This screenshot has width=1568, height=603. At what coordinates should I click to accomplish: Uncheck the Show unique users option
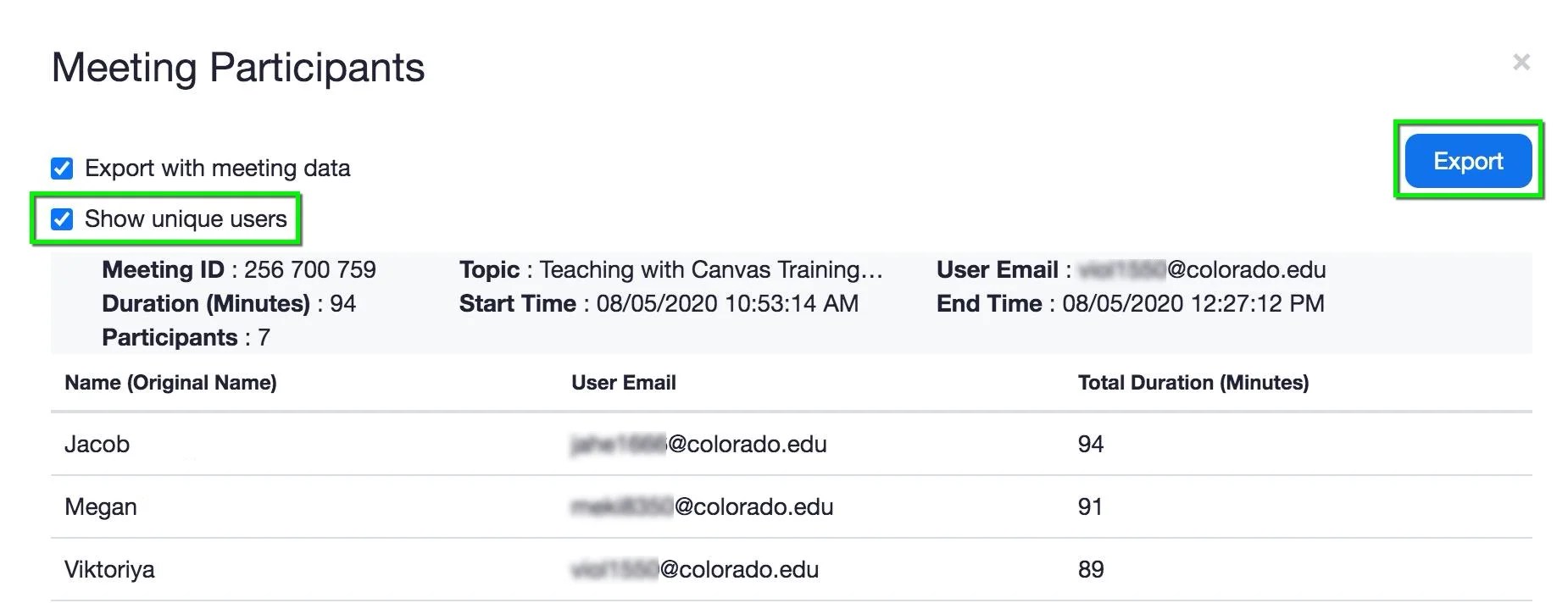click(60, 219)
